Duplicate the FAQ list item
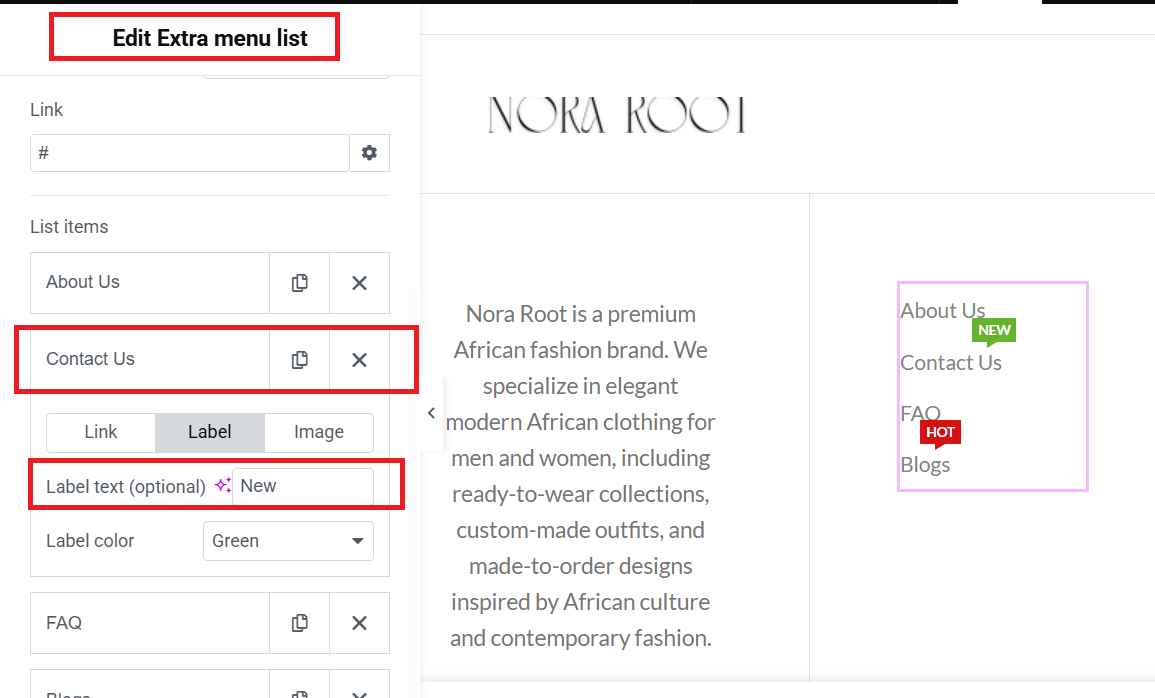 (299, 623)
